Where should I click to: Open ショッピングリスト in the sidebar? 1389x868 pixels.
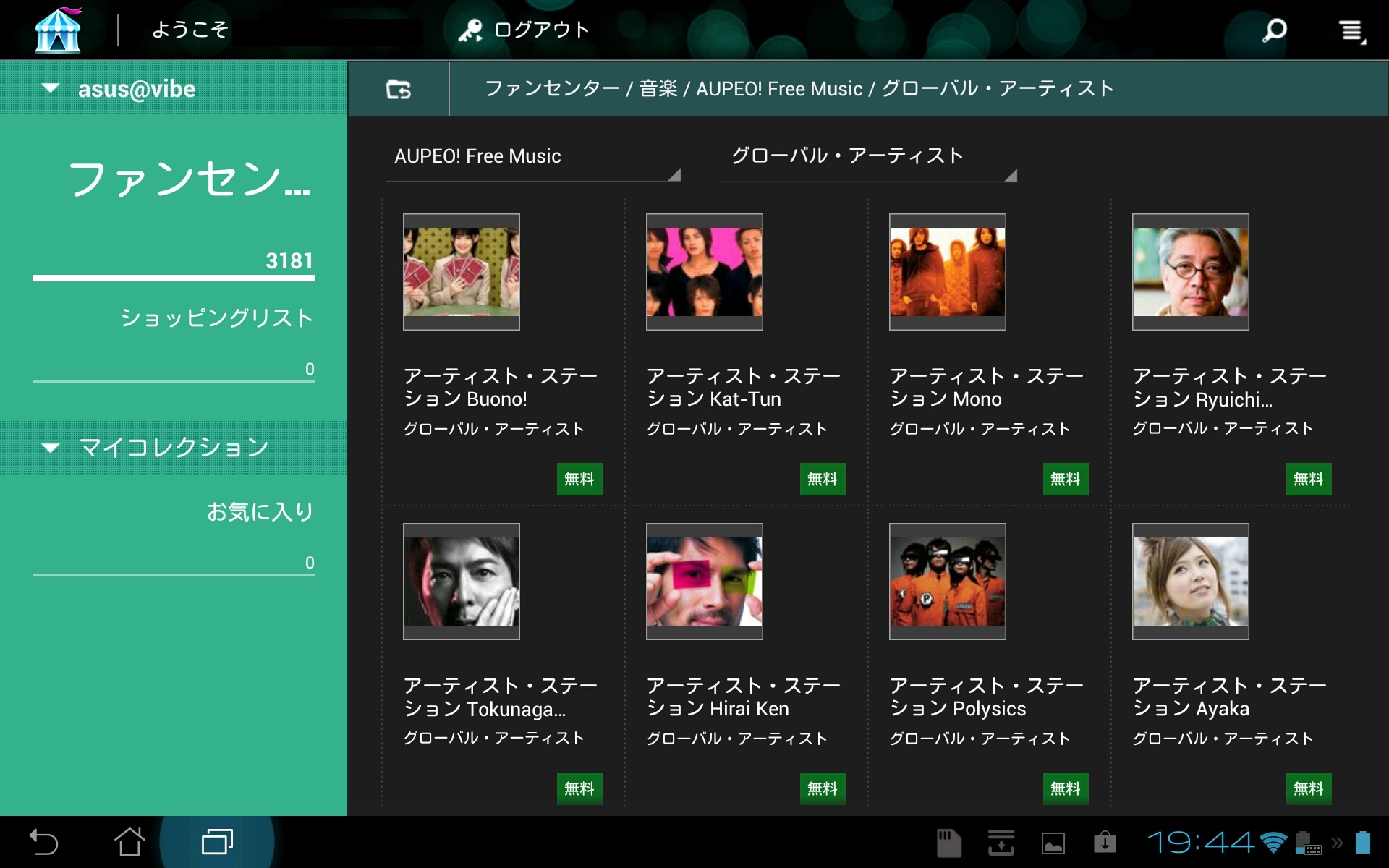point(216,318)
